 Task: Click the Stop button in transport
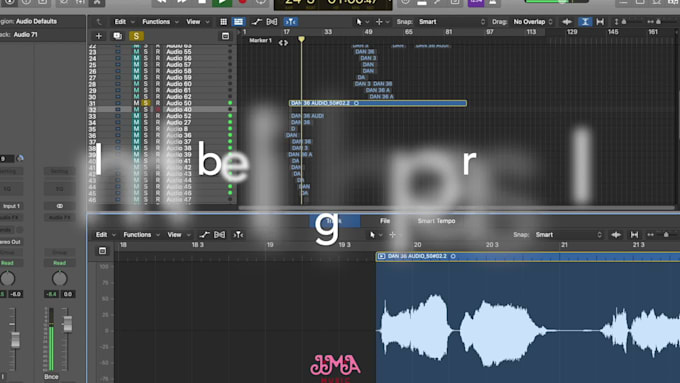[202, 2]
